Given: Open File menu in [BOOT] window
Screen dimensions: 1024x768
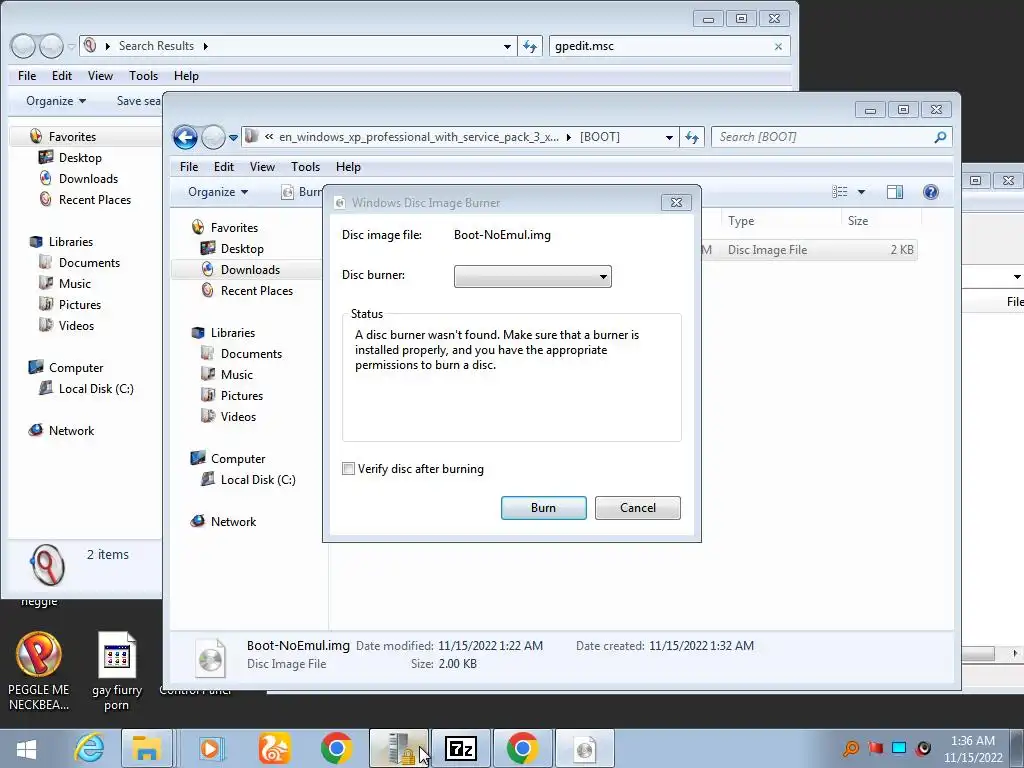Looking at the screenshot, I should (x=189, y=167).
